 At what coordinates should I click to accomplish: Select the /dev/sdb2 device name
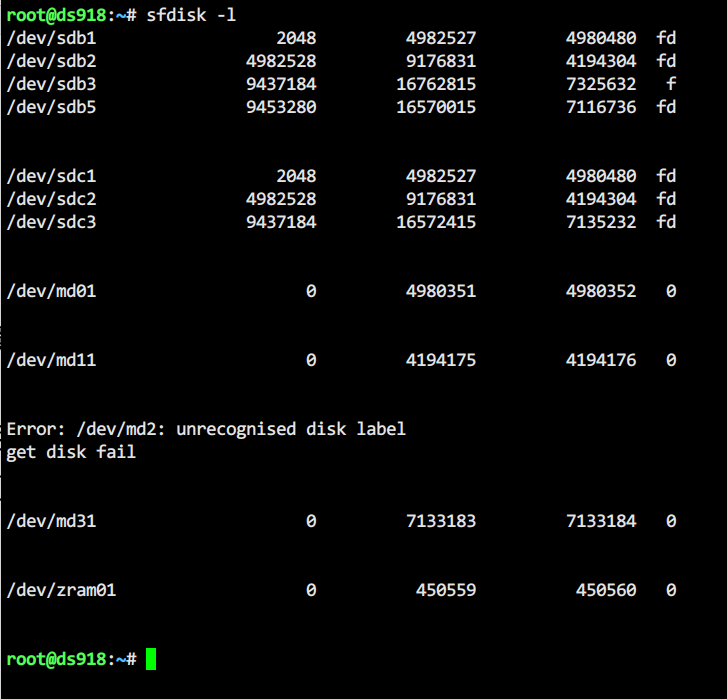[51, 61]
